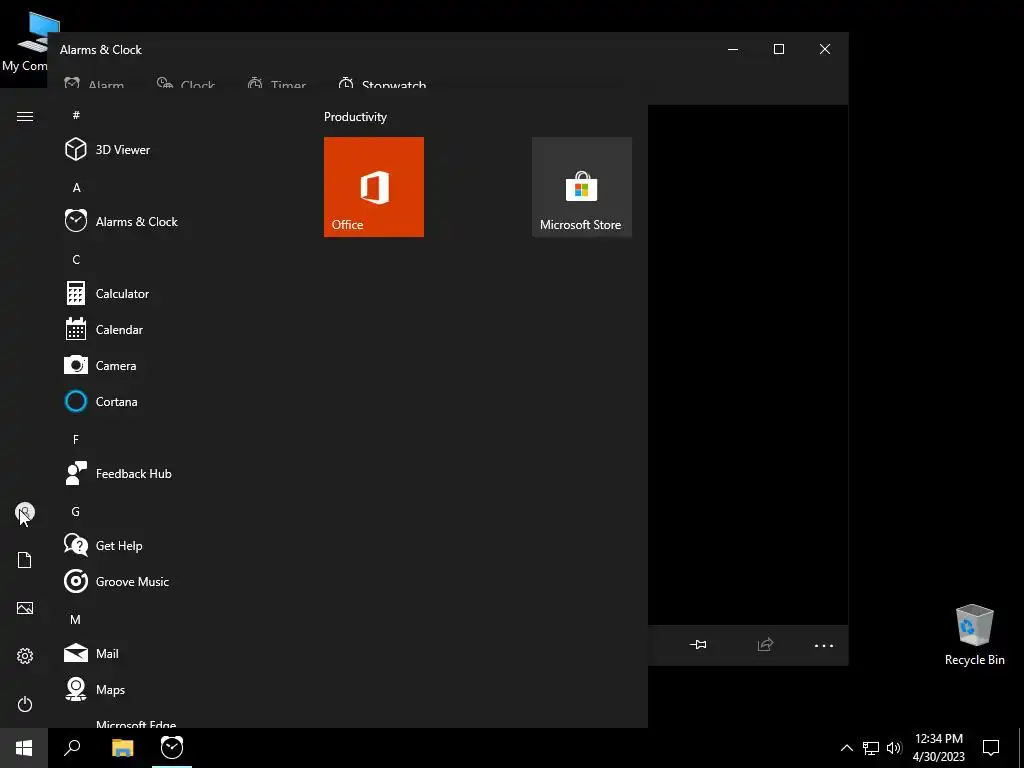Open Documents from Start sidebar
The width and height of the screenshot is (1024, 768).
point(25,560)
